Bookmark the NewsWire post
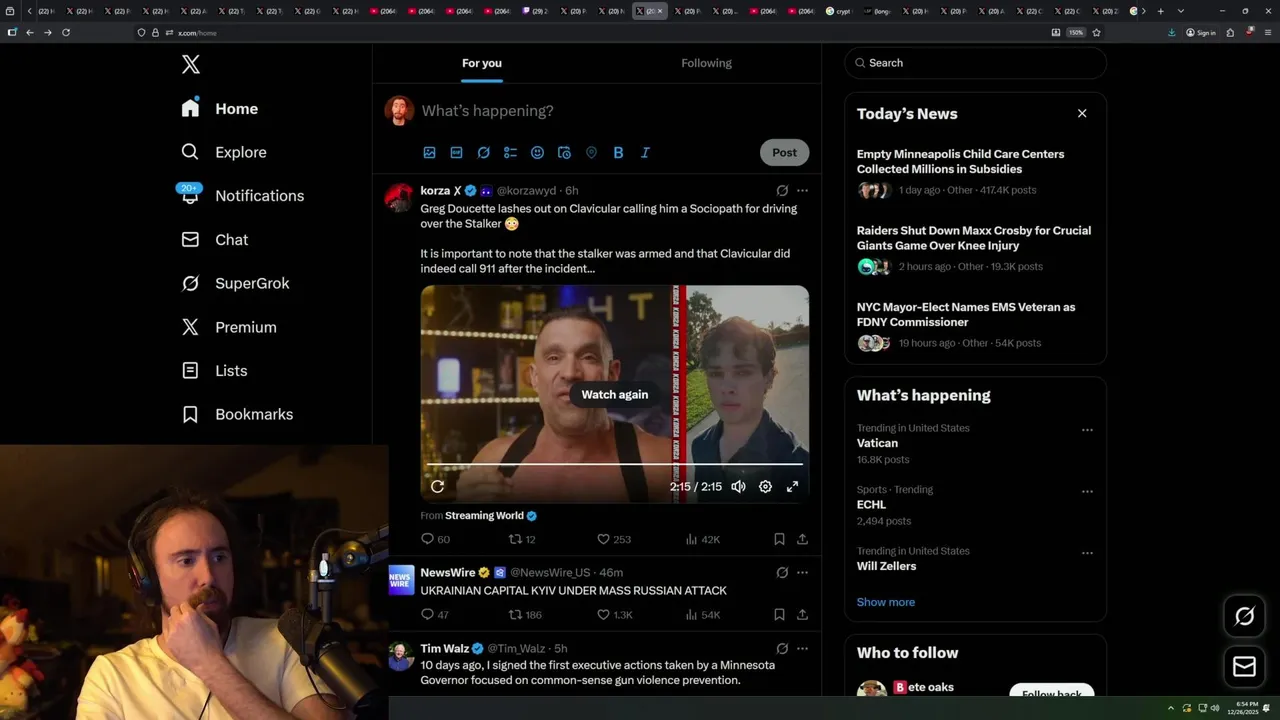This screenshot has width=1280, height=720. 779,615
